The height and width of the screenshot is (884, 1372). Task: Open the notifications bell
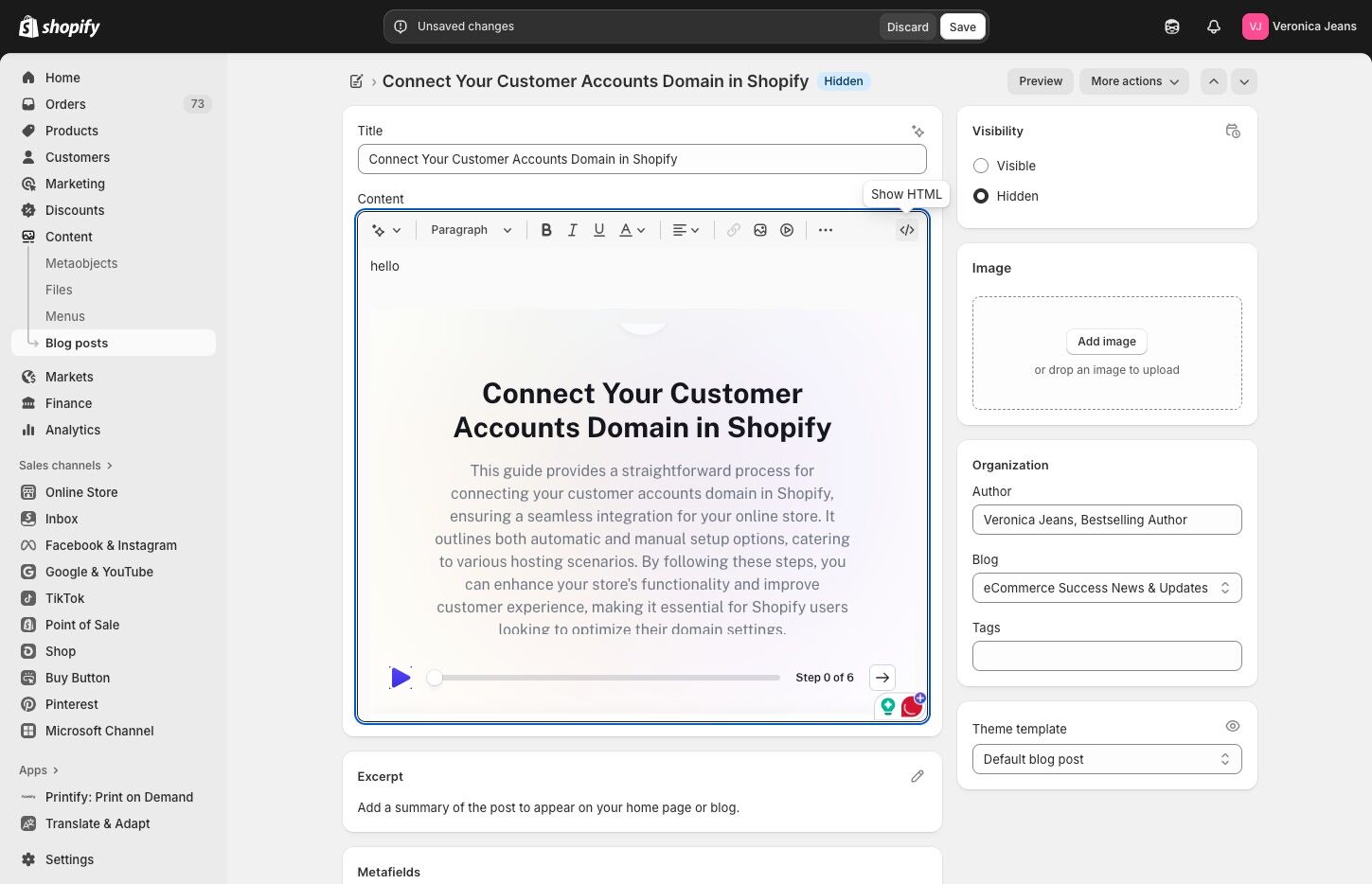click(1213, 27)
